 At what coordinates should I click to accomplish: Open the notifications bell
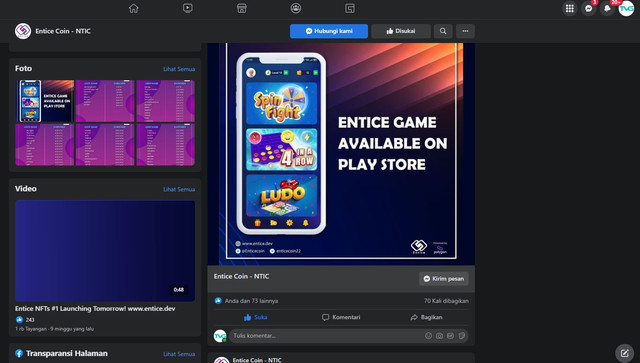[607, 8]
